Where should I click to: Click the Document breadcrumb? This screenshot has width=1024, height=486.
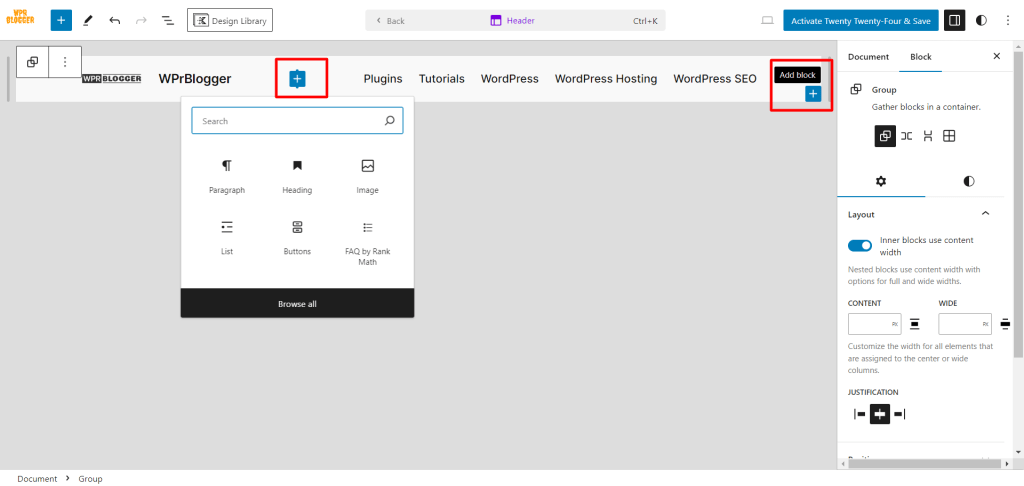pyautogui.click(x=37, y=479)
